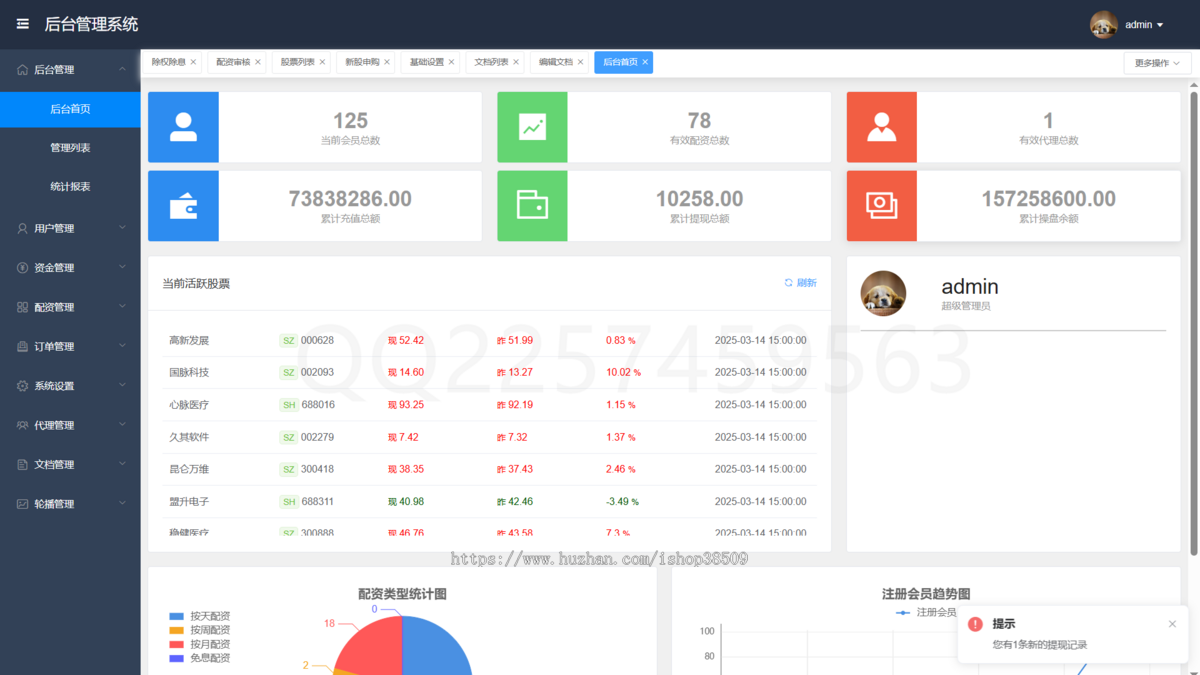Click the red person icon for 有效代理总数
Screen dimensions: 1200x675
[x=881, y=127]
